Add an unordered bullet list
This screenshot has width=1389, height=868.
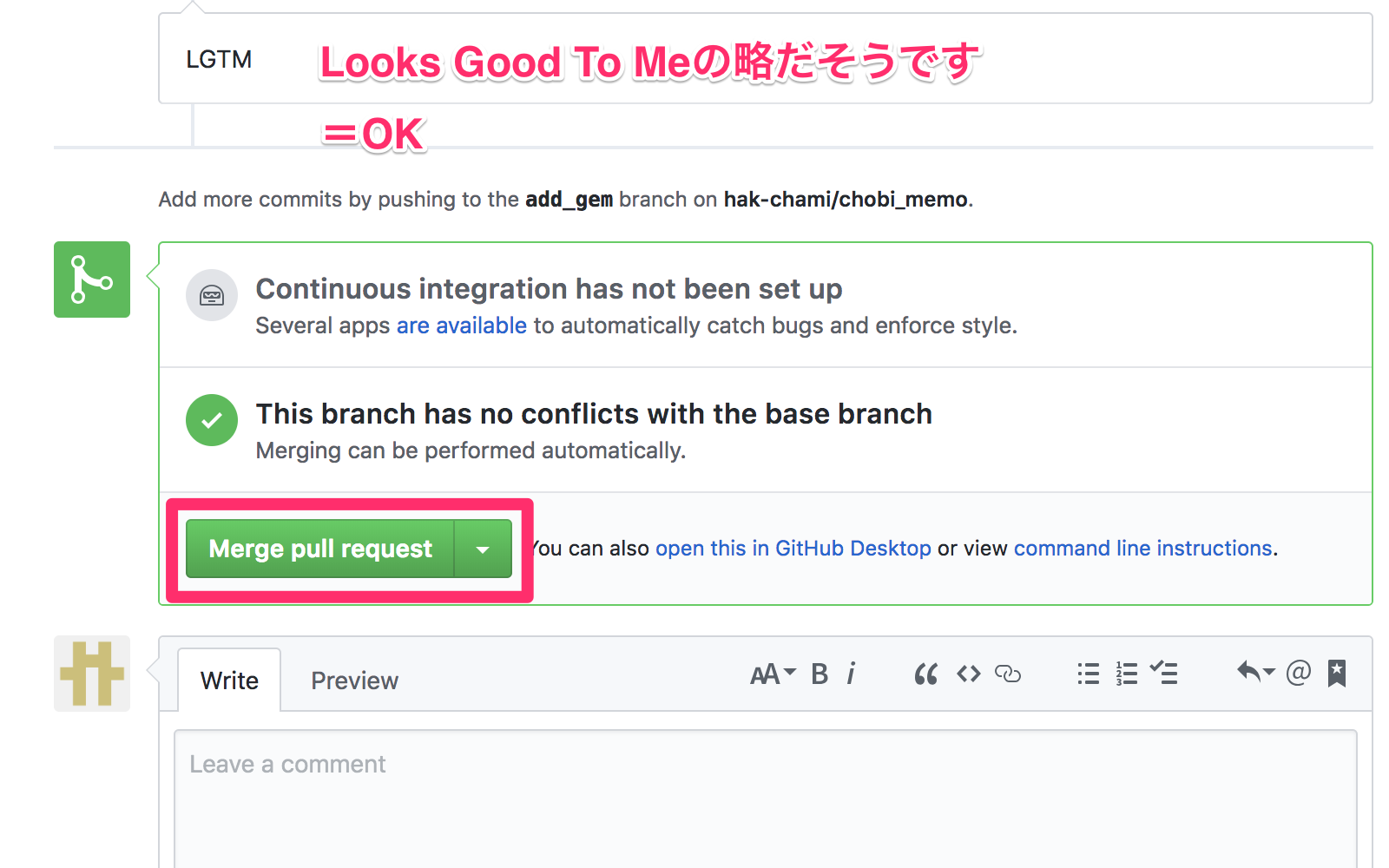(1087, 674)
